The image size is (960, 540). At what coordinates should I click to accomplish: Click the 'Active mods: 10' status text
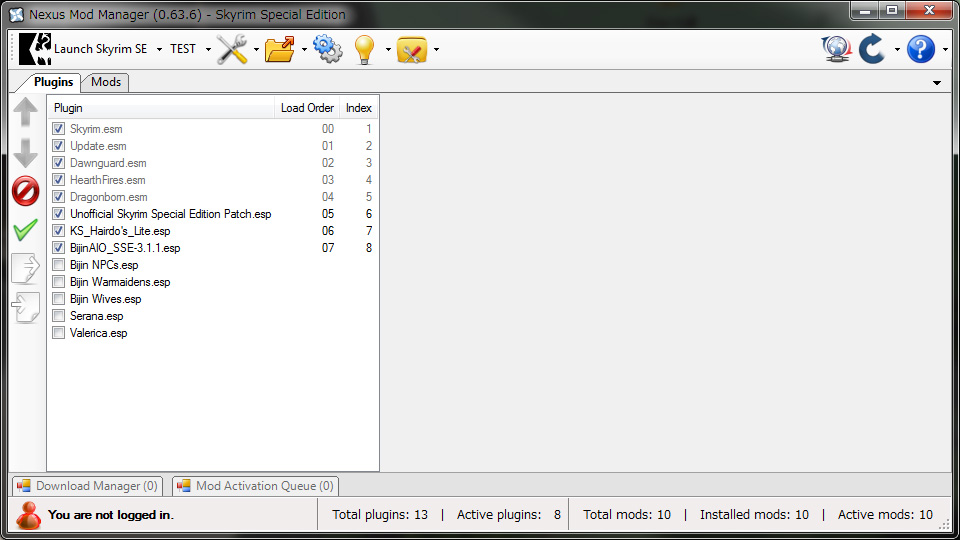tap(885, 515)
